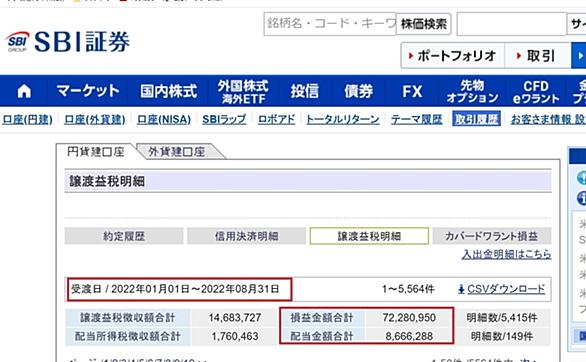Screen dimensions: 586x362
Task: Follow the 入出金明細はこちら link
Action: (x=506, y=254)
